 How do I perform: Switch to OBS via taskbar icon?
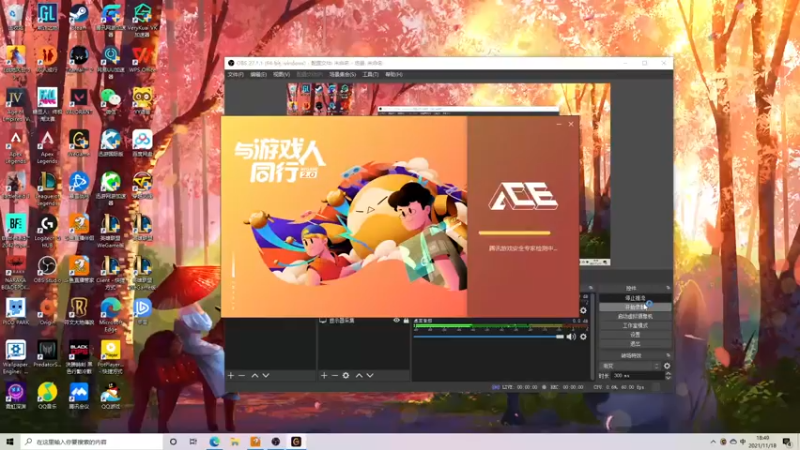click(276, 442)
